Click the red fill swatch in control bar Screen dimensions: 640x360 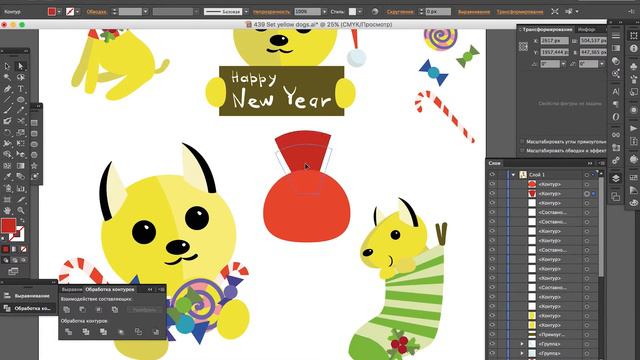tap(51, 12)
